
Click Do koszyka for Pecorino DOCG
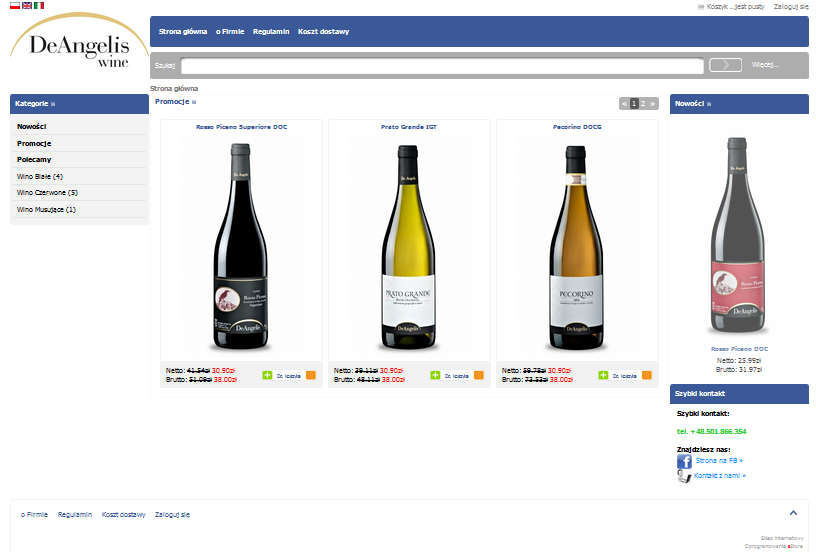coord(625,376)
